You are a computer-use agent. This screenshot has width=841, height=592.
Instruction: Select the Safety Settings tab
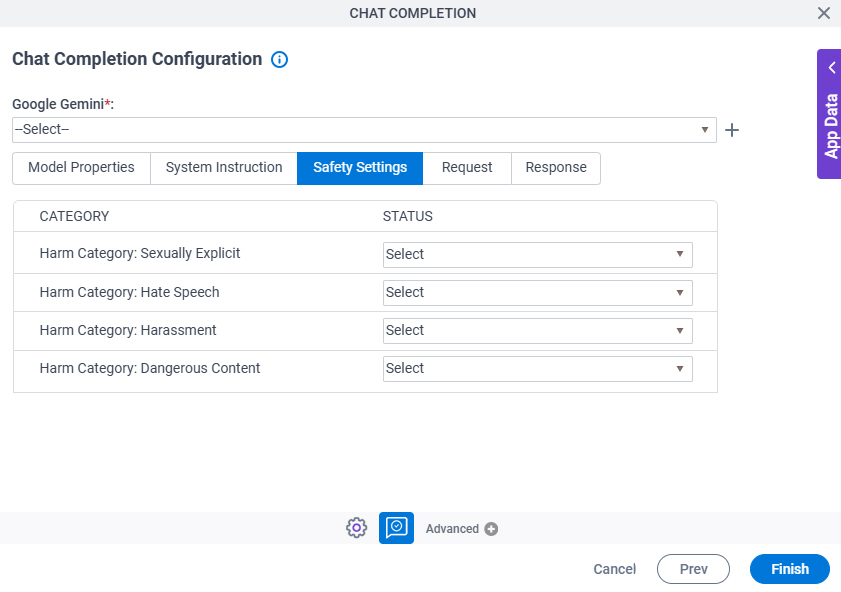tap(360, 168)
